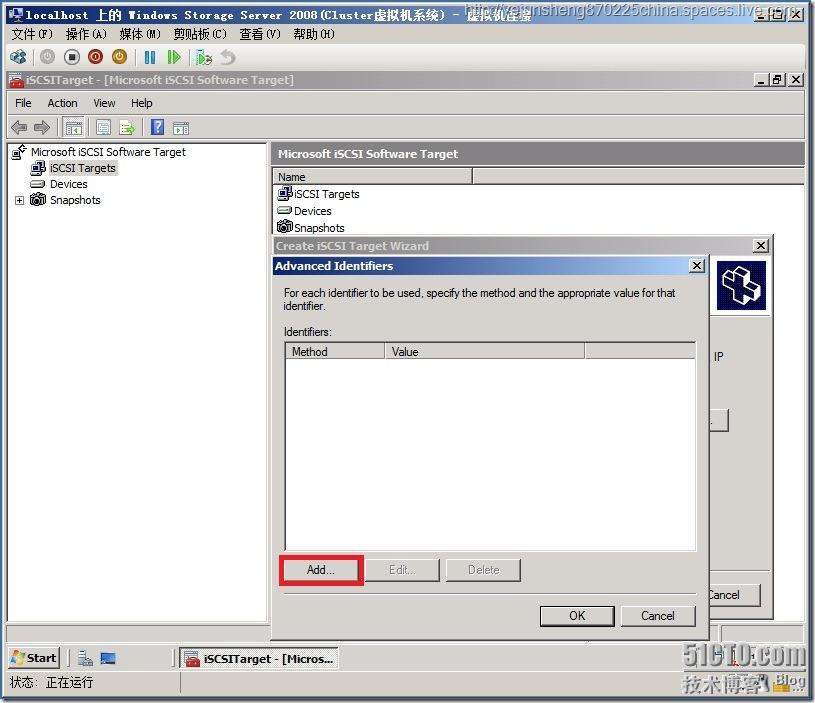Toggle the Show/Hide Console Tree icon
815x703 pixels.
coord(74,127)
